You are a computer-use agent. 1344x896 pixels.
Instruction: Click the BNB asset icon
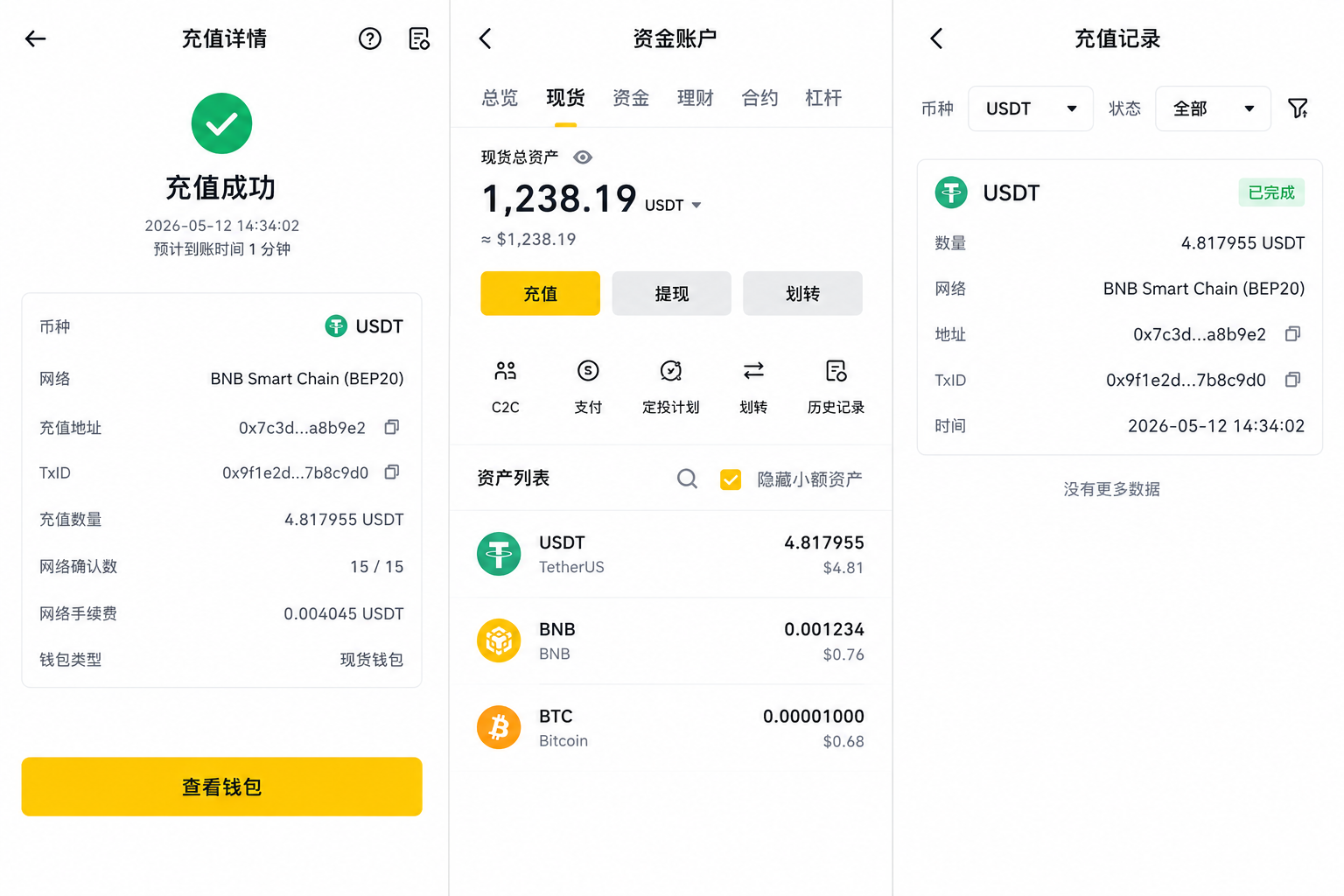[x=499, y=640]
